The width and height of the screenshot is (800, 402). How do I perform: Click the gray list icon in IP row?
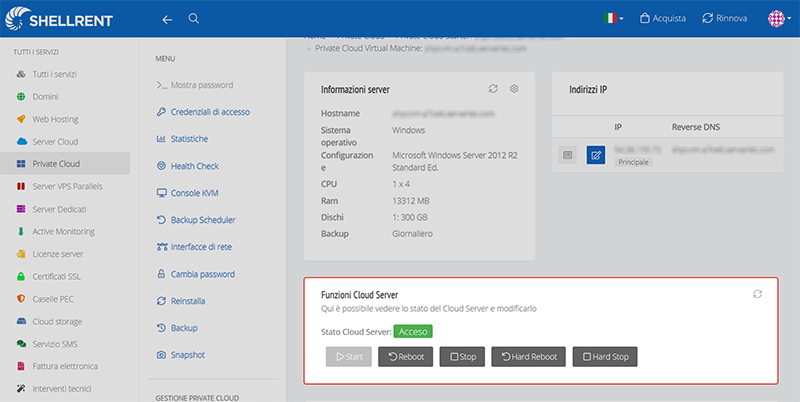(x=567, y=155)
